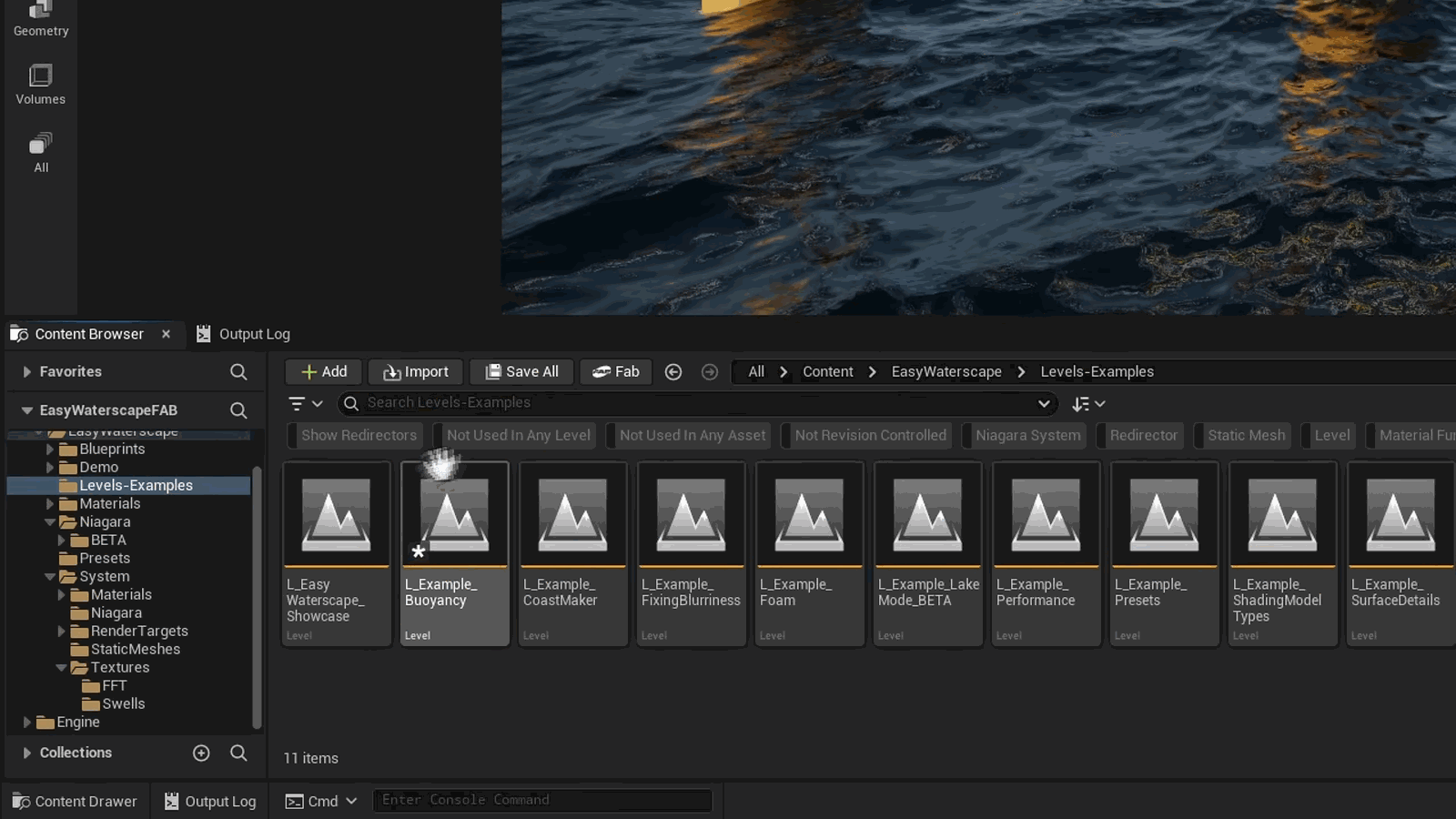Viewport: 1456px width, 819px height.
Task: Search within Favorites panel
Action: coord(238,371)
